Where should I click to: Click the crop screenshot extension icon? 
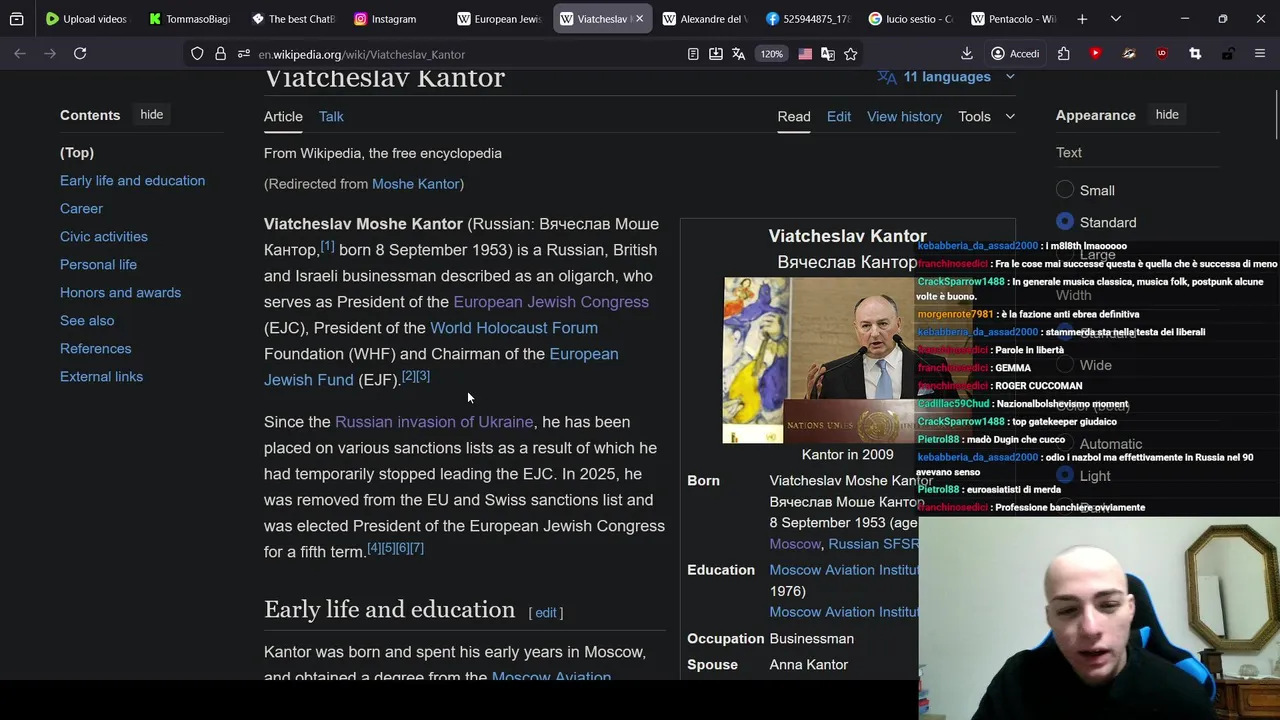(1194, 54)
